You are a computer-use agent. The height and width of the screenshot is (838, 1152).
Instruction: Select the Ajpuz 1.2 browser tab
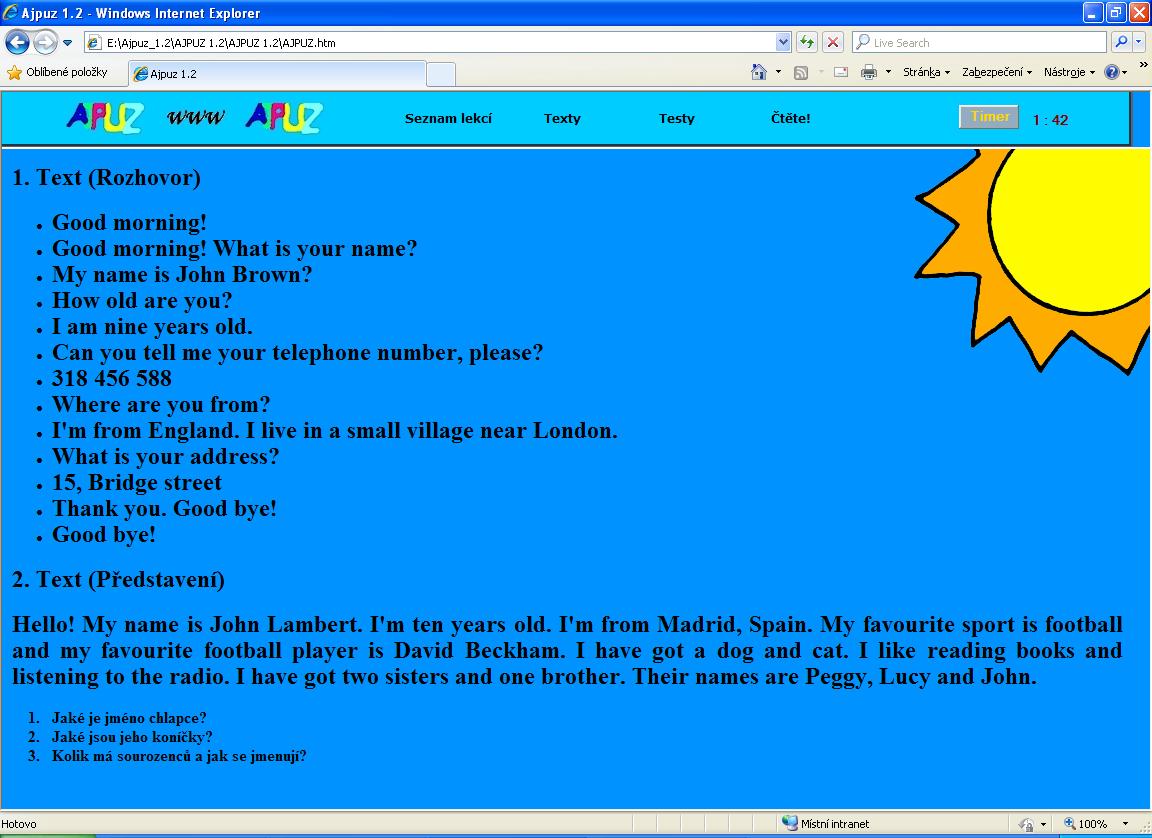277,73
